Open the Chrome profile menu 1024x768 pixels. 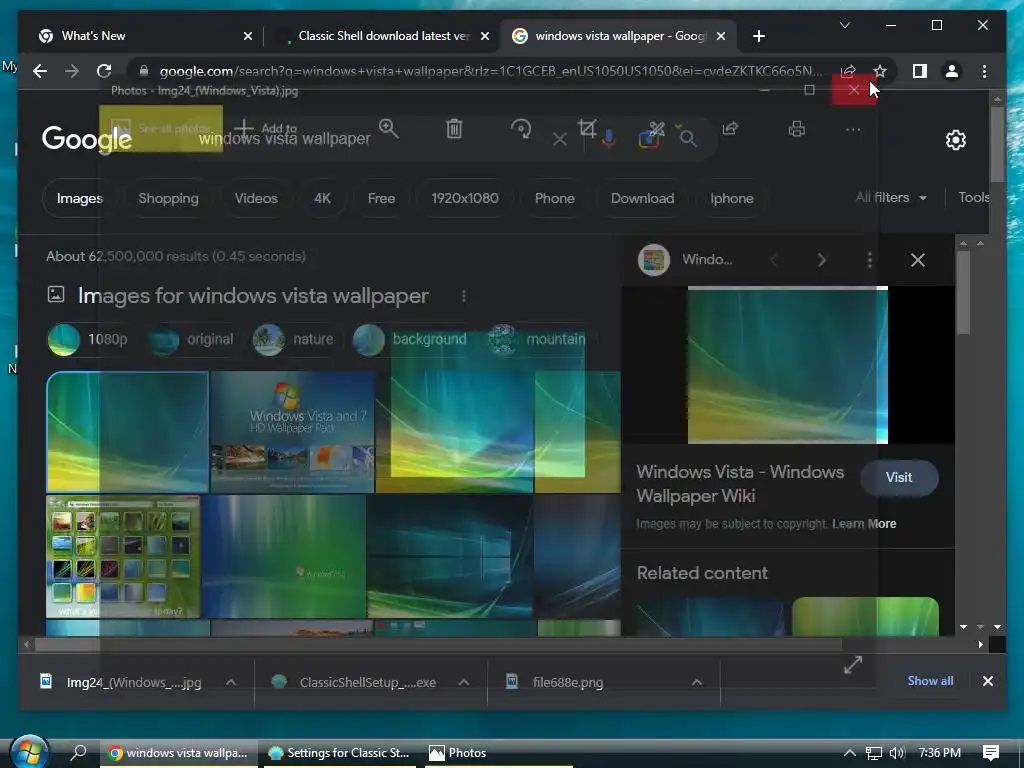tap(952, 71)
